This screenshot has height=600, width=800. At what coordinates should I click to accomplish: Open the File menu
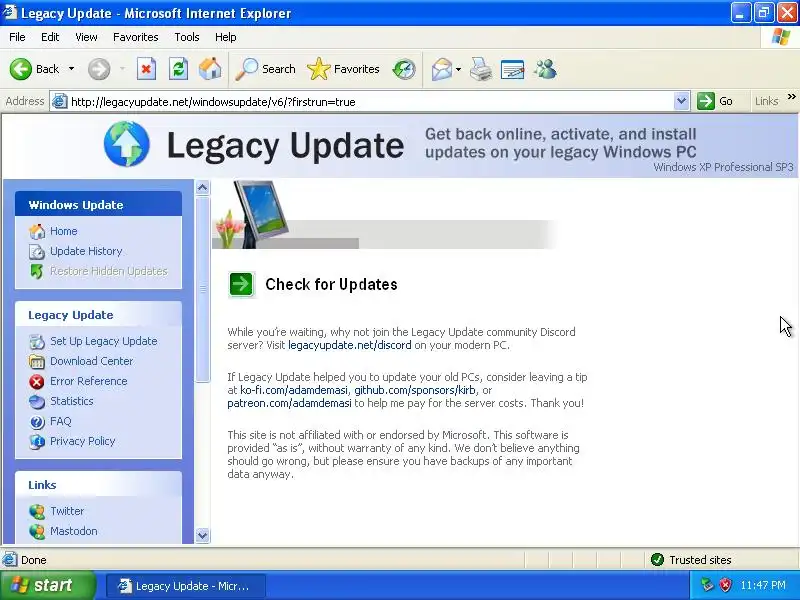click(17, 37)
